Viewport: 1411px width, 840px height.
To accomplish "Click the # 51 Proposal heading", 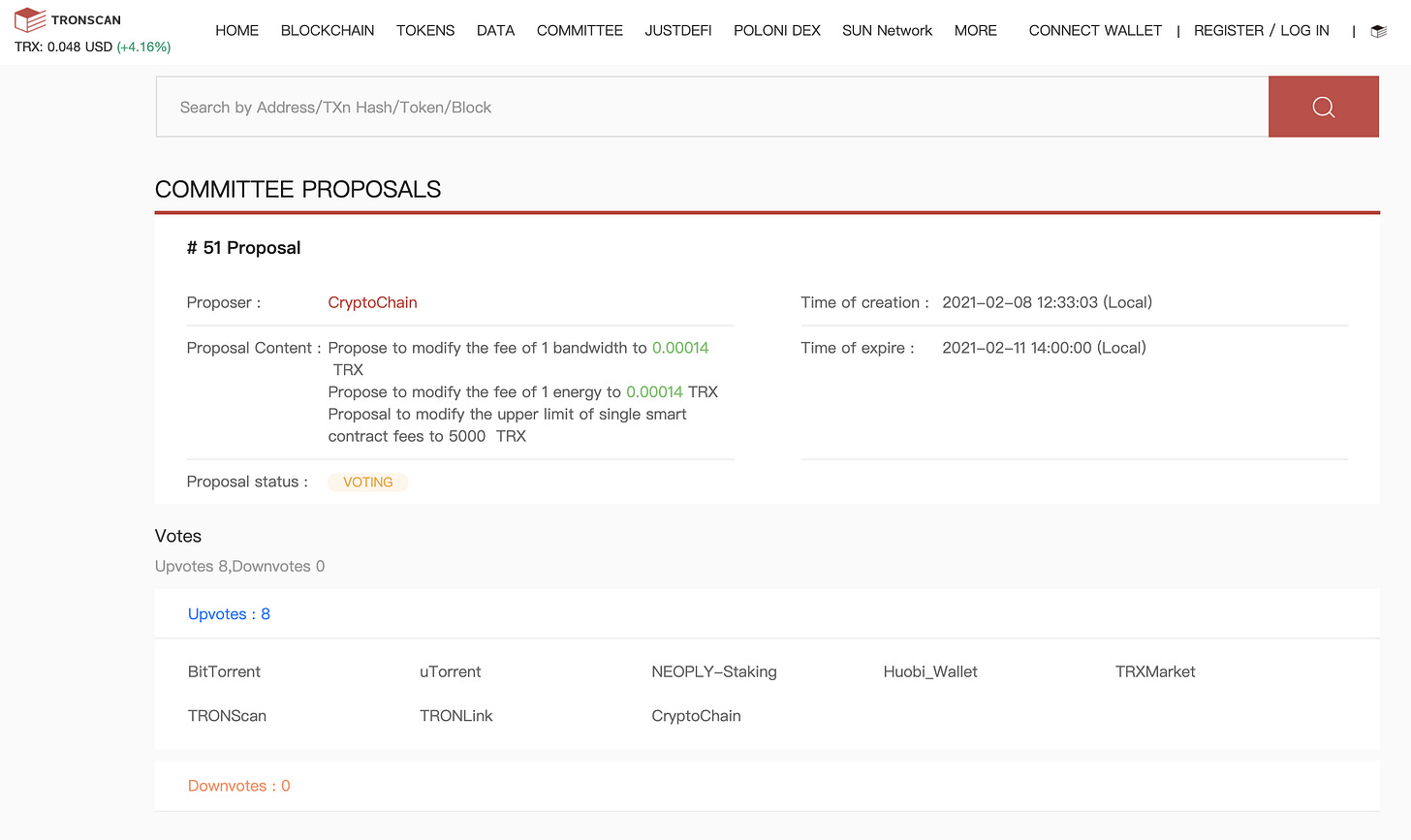I will point(243,248).
